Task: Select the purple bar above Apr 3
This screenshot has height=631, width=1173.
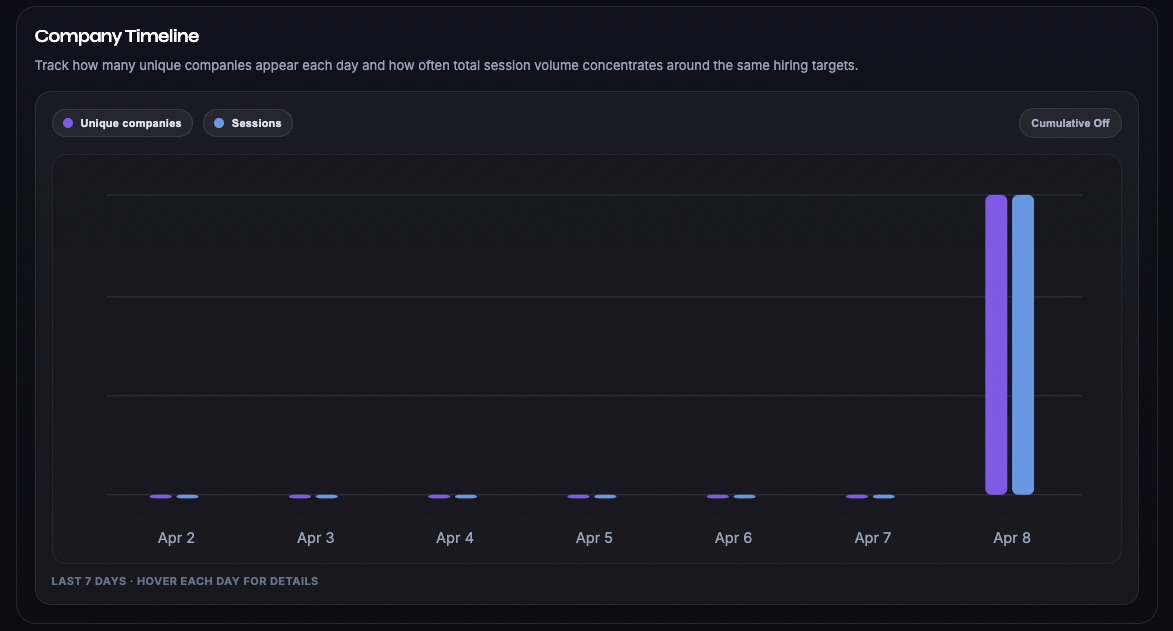Action: click(302, 495)
